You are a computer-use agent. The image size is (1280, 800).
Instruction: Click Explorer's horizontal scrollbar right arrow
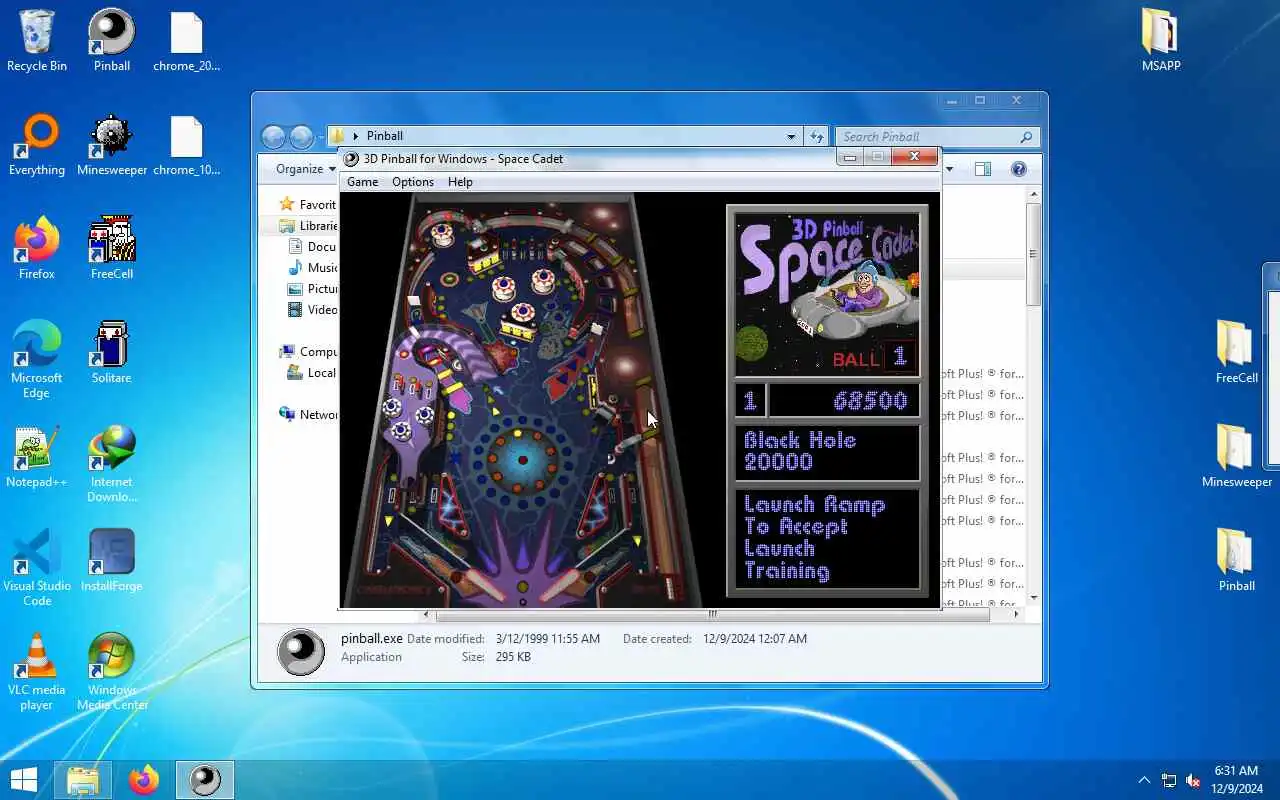(1016, 614)
